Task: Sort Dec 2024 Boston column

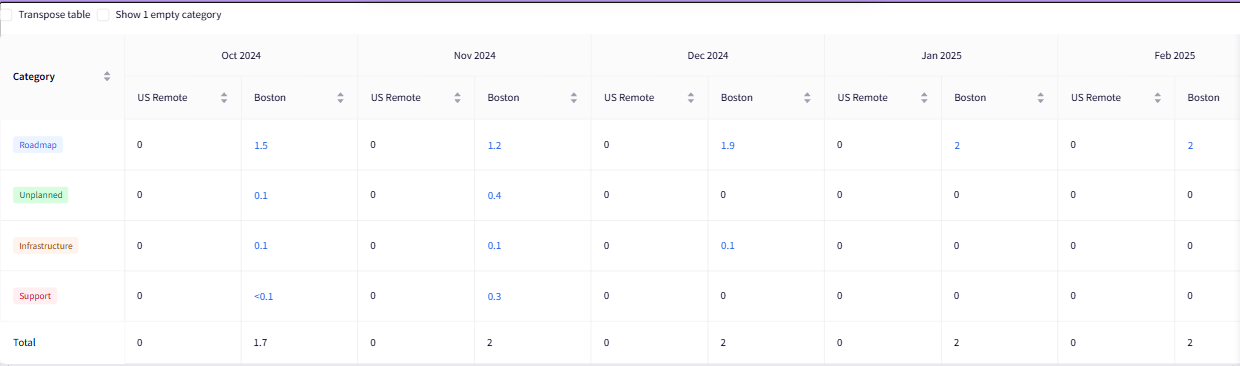Action: (x=807, y=98)
